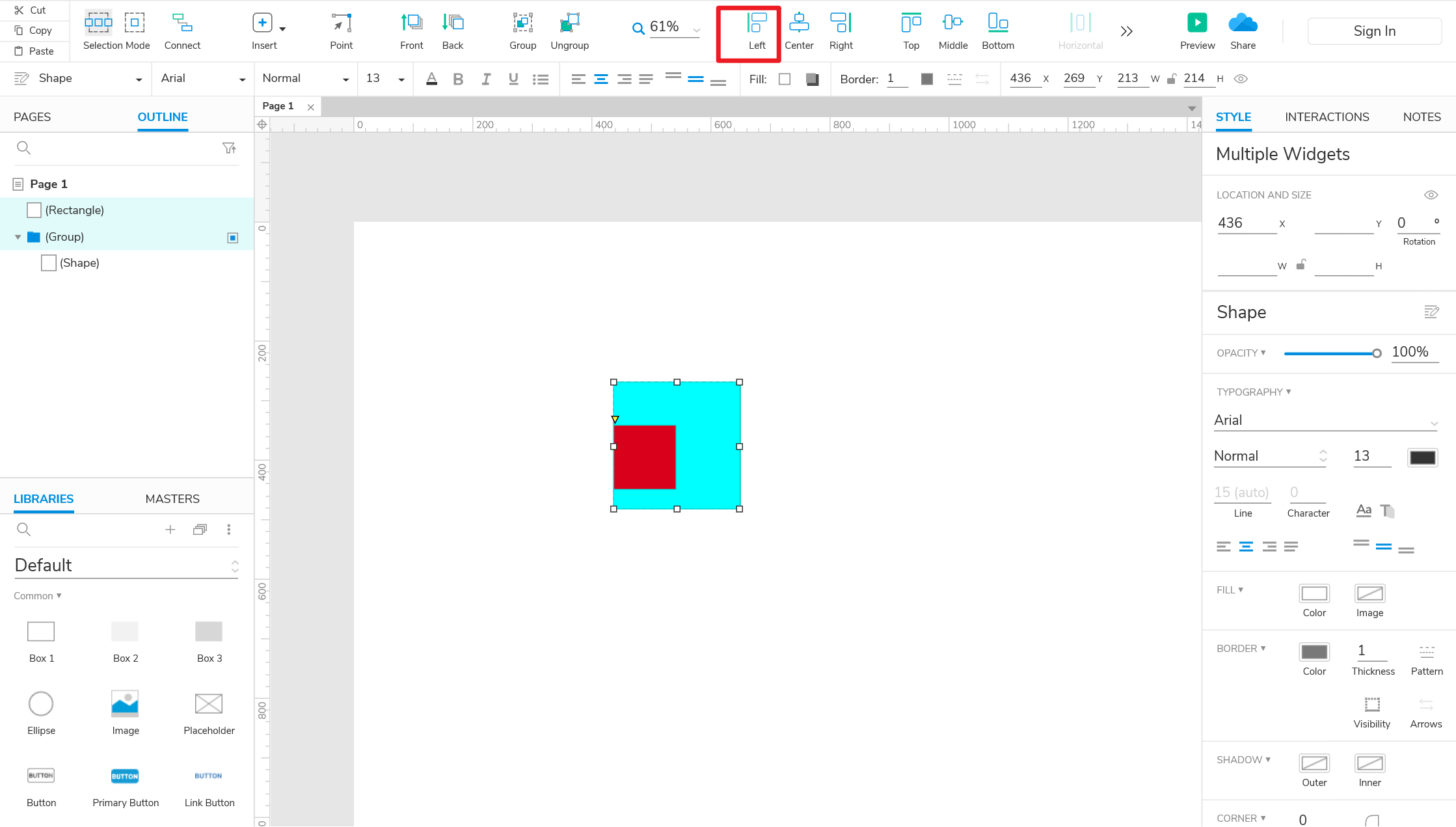The image size is (1456, 827).
Task: Open the Outer shadow option
Action: point(1314,763)
